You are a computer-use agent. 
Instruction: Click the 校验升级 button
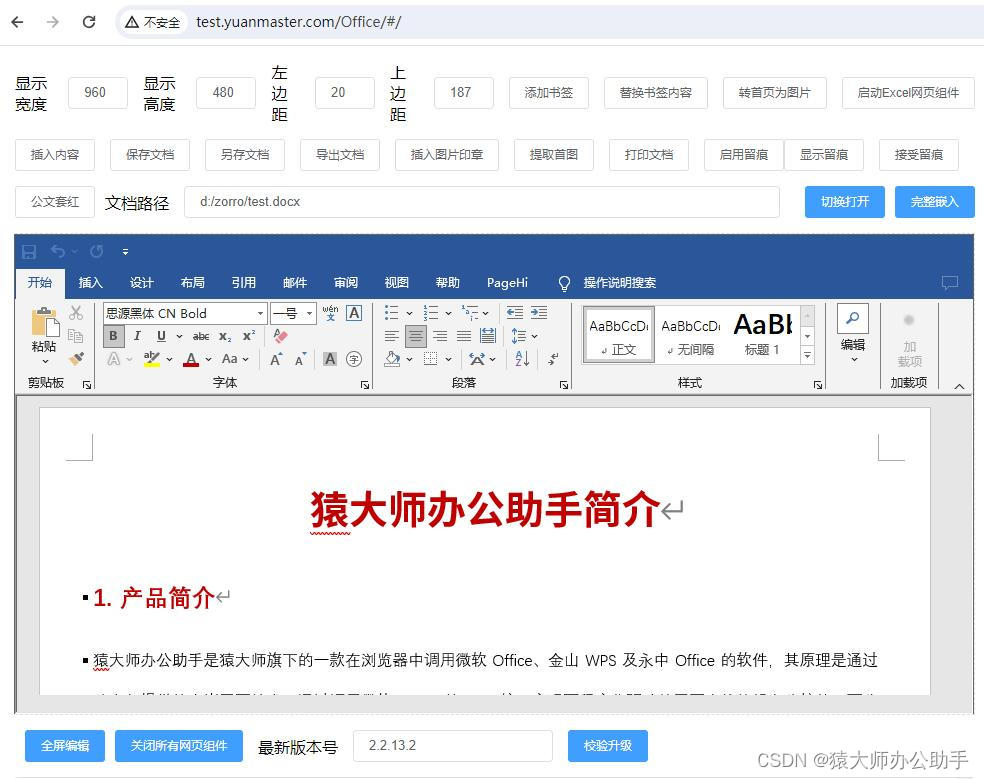[607, 745]
